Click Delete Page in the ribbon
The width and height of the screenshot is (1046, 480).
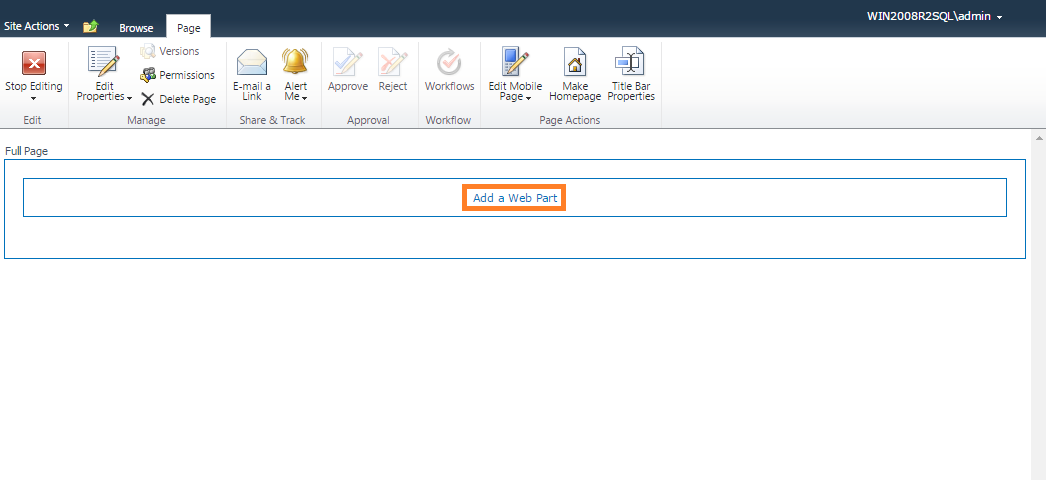178,99
